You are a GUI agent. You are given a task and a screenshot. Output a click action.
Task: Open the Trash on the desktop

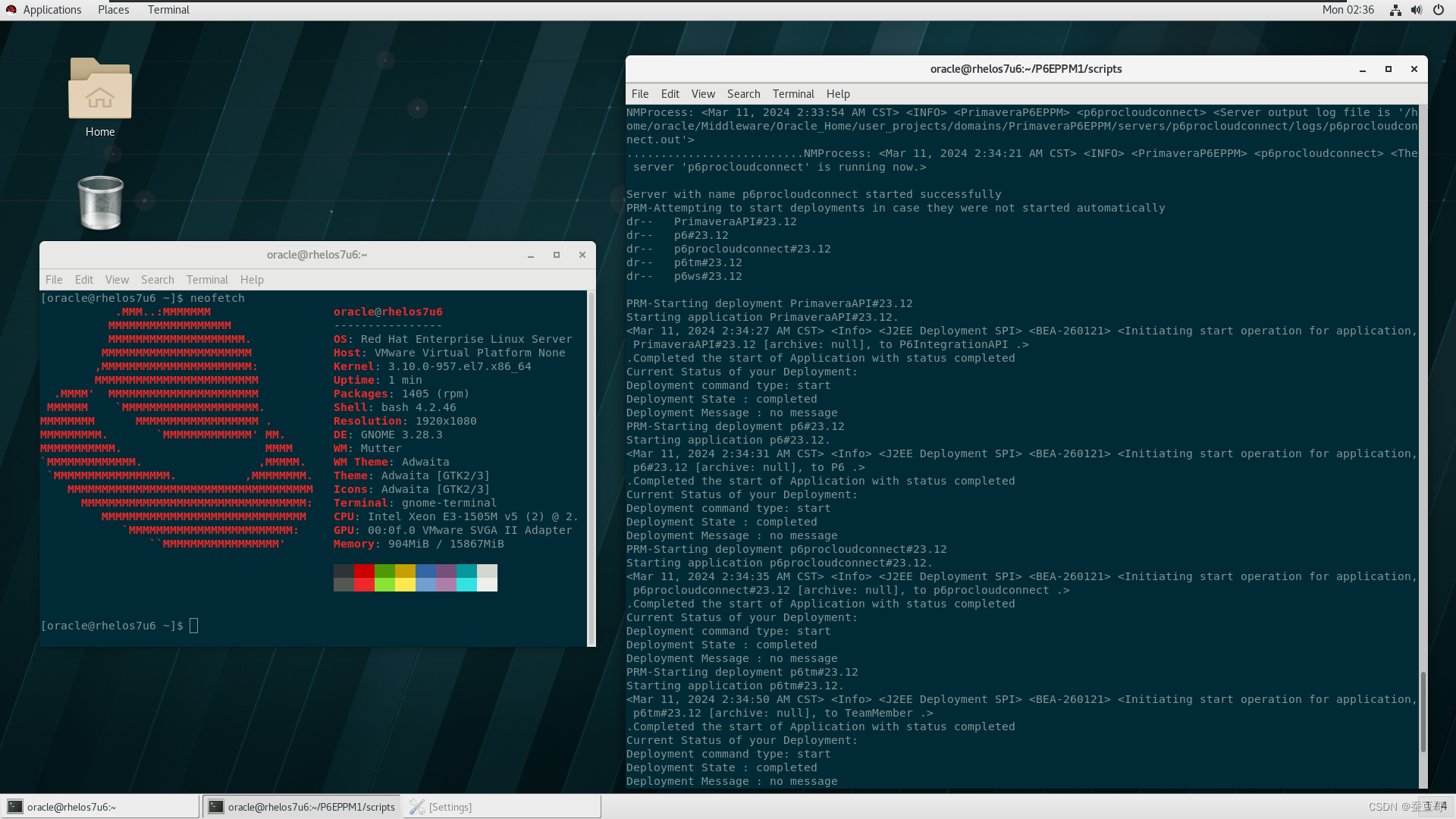(99, 202)
